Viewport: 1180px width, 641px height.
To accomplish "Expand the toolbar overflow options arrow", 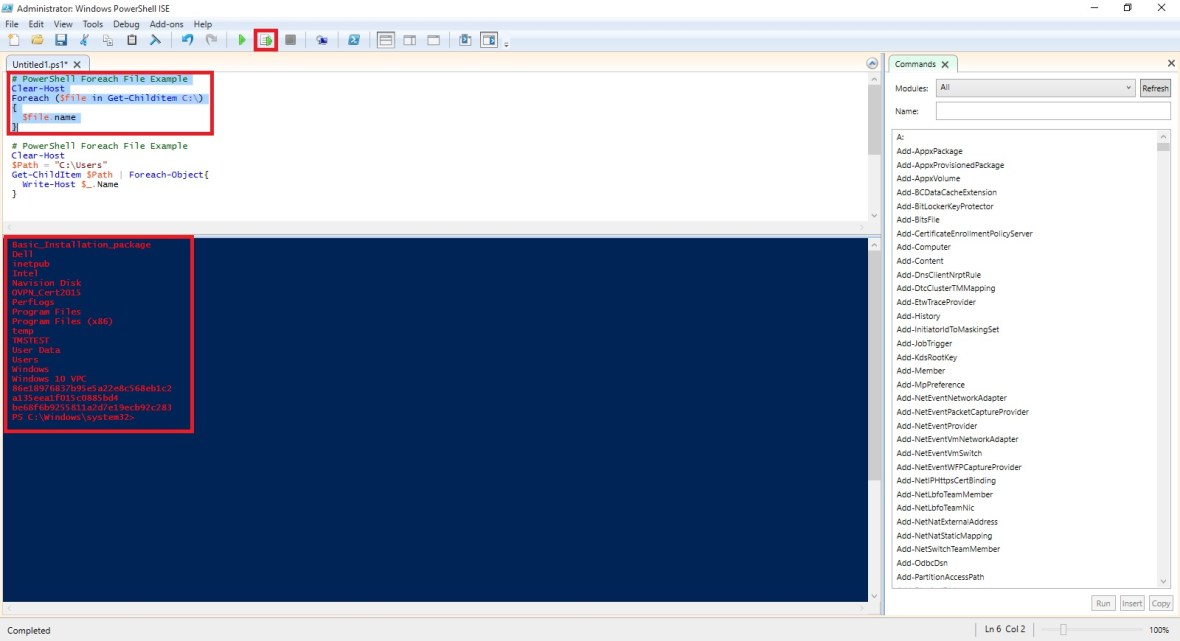I will (x=506, y=44).
